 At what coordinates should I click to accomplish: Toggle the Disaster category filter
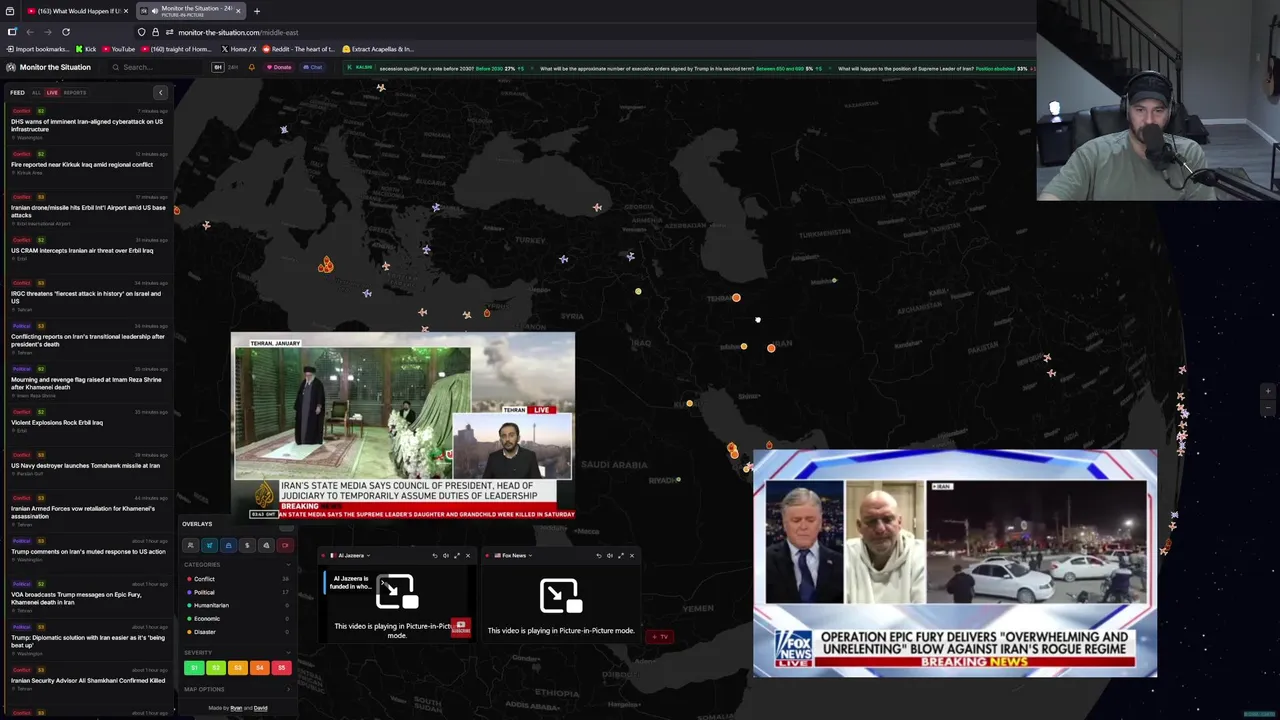click(x=238, y=632)
